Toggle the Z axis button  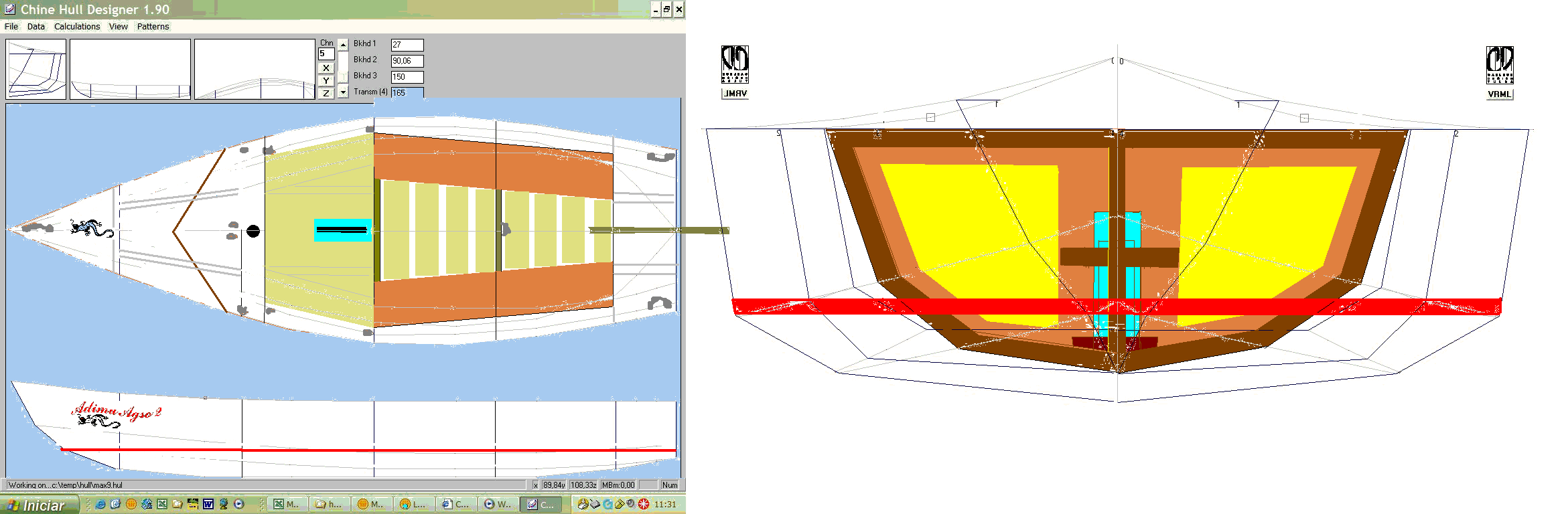(326, 93)
